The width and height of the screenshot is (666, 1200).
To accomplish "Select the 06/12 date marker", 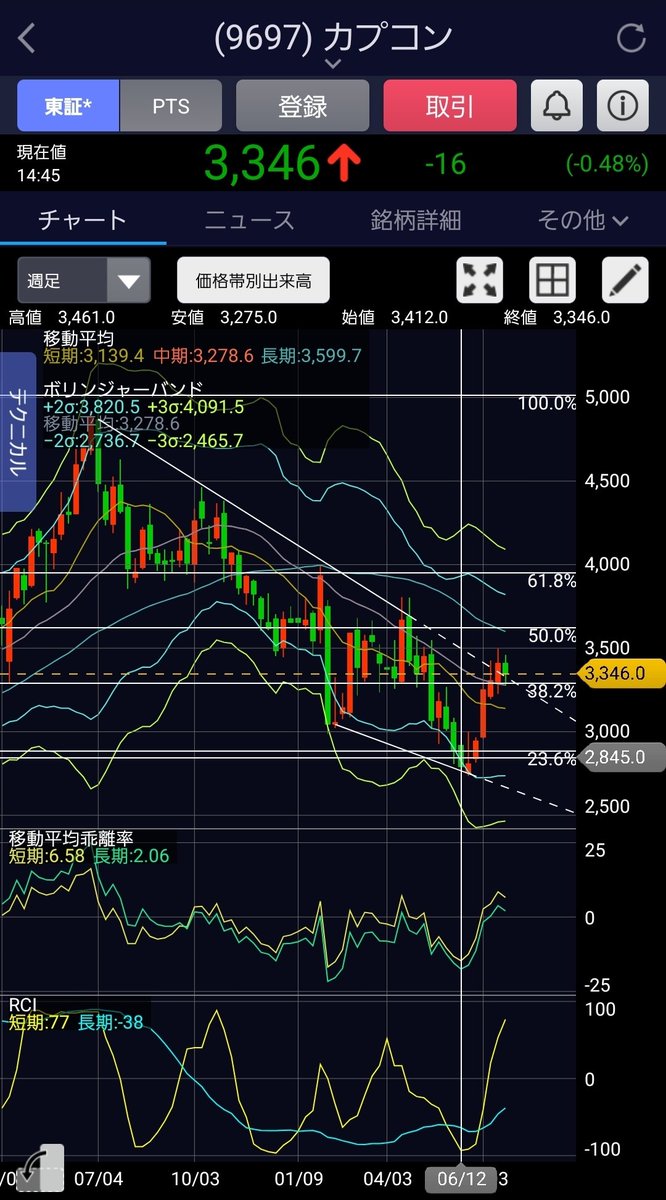I will click(x=461, y=1178).
